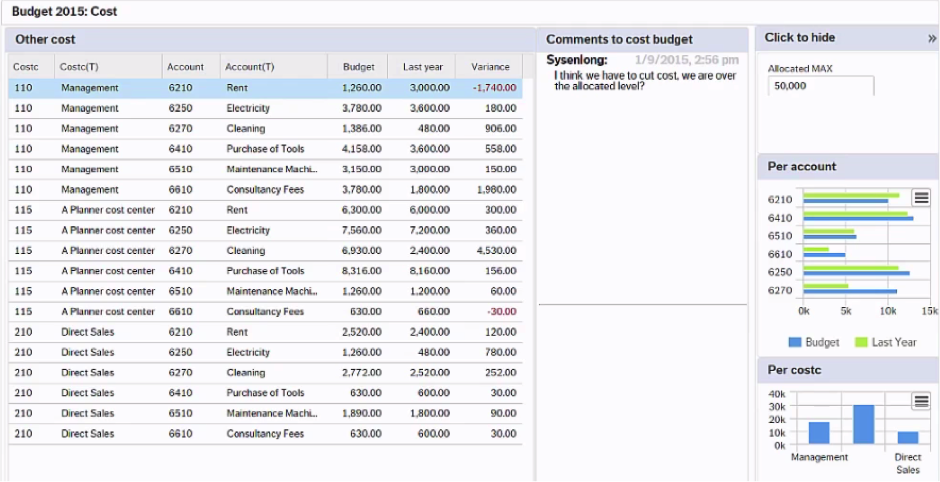Select the variance cell -1,740.00
The image size is (940, 482).
pyautogui.click(x=495, y=88)
